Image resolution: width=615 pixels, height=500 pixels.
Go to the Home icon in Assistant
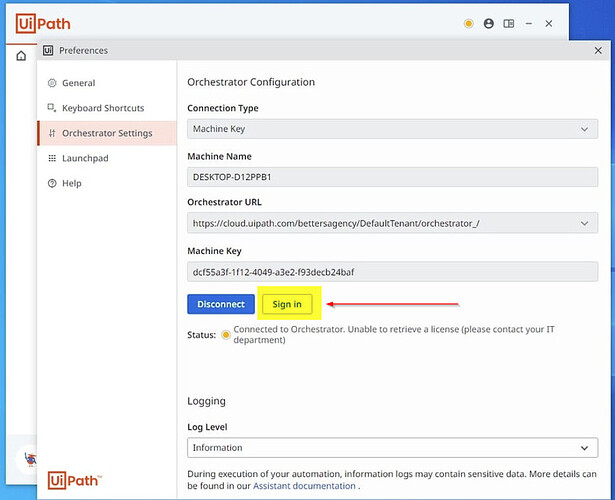click(21, 56)
